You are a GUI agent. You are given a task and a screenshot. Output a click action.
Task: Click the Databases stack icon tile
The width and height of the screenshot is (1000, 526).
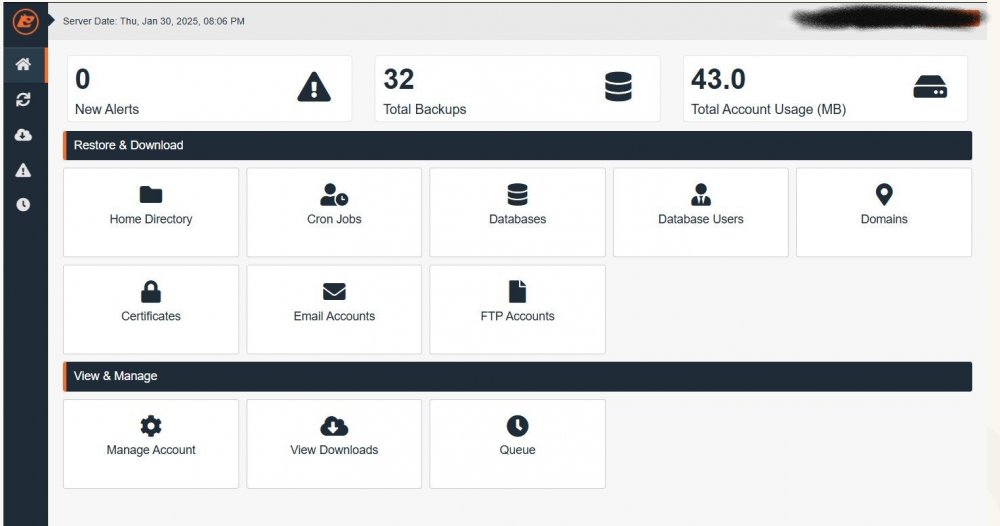(517, 194)
